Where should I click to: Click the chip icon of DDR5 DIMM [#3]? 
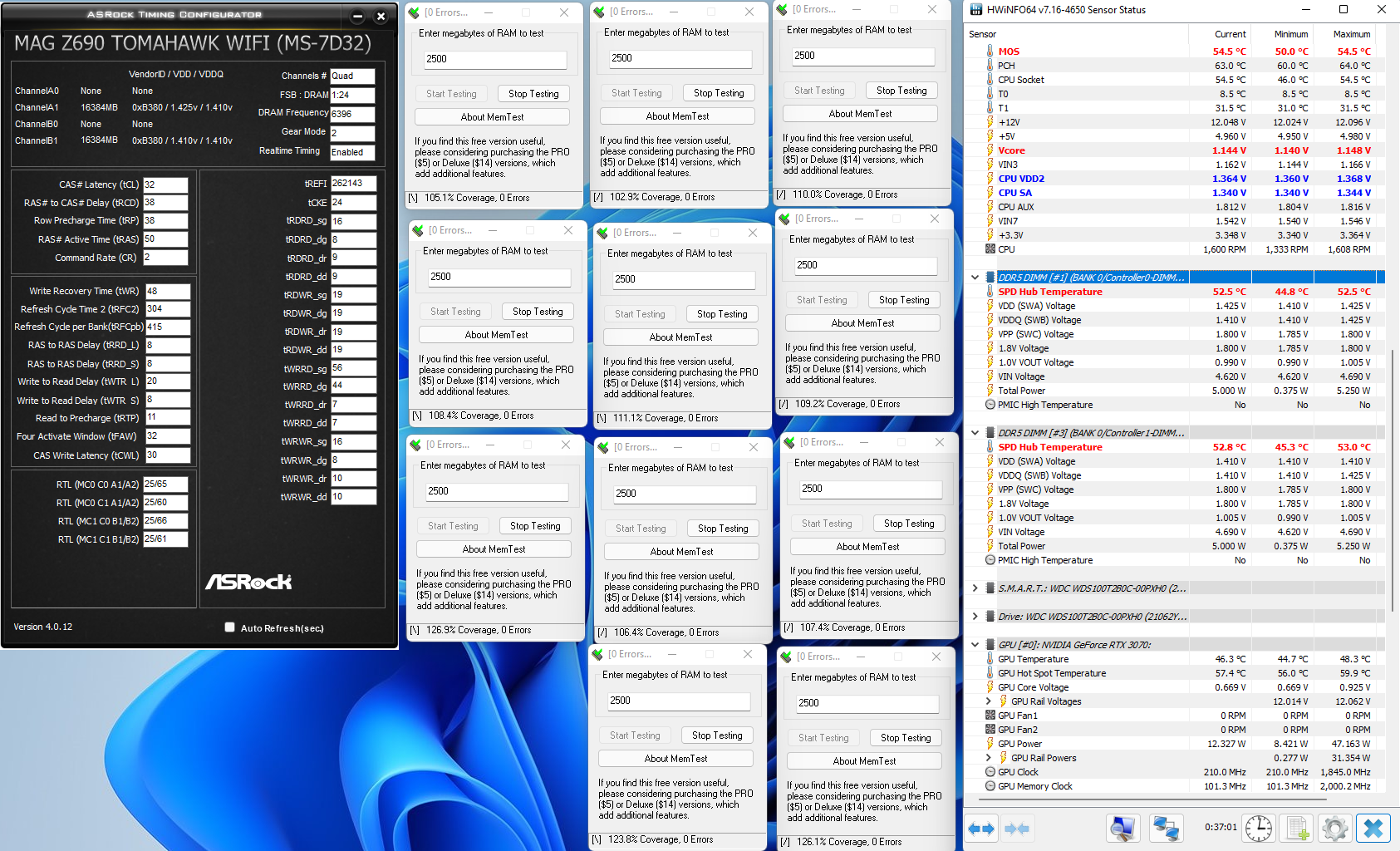pos(990,433)
